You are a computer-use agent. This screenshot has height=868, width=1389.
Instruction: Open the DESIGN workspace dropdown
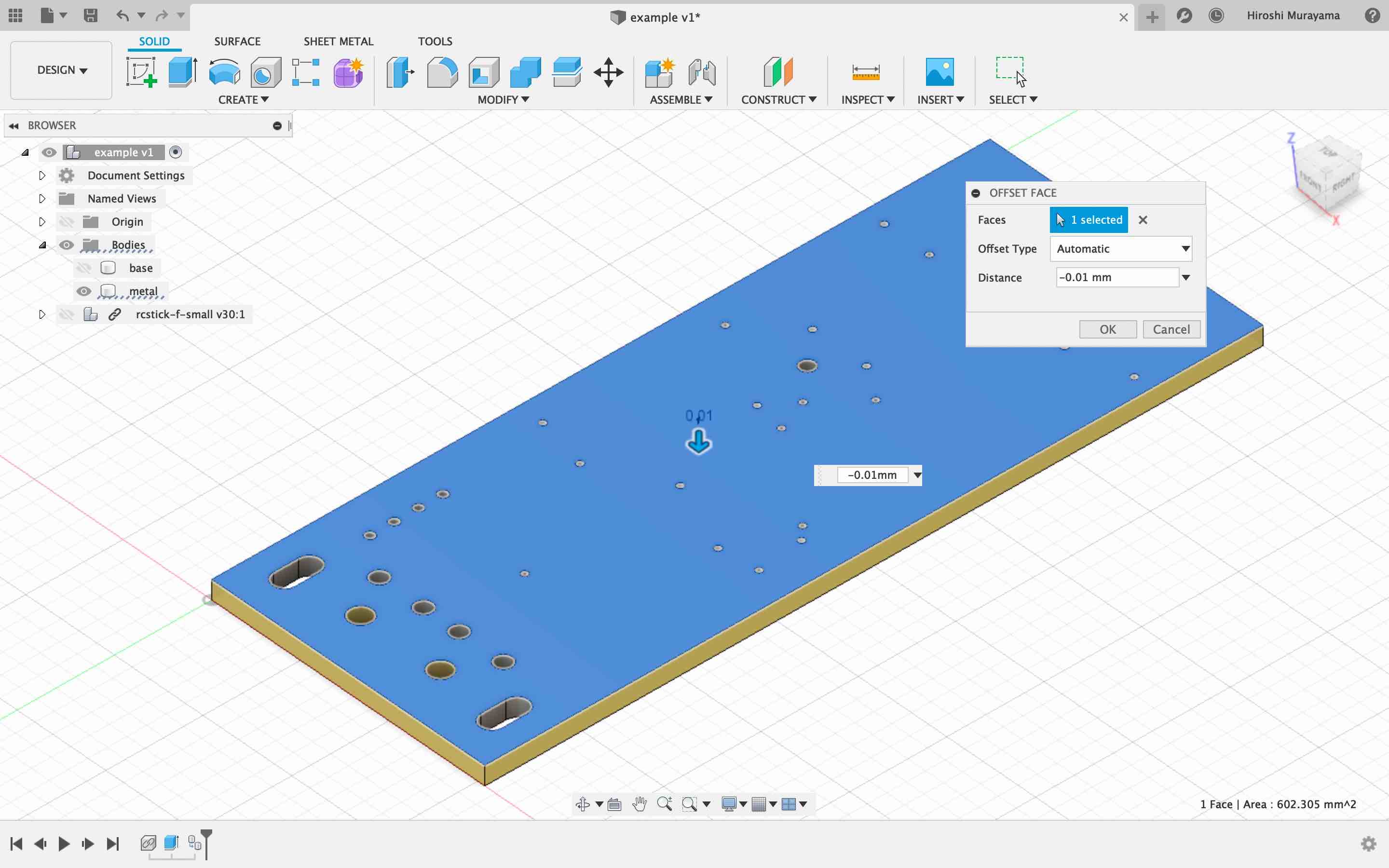click(61, 70)
